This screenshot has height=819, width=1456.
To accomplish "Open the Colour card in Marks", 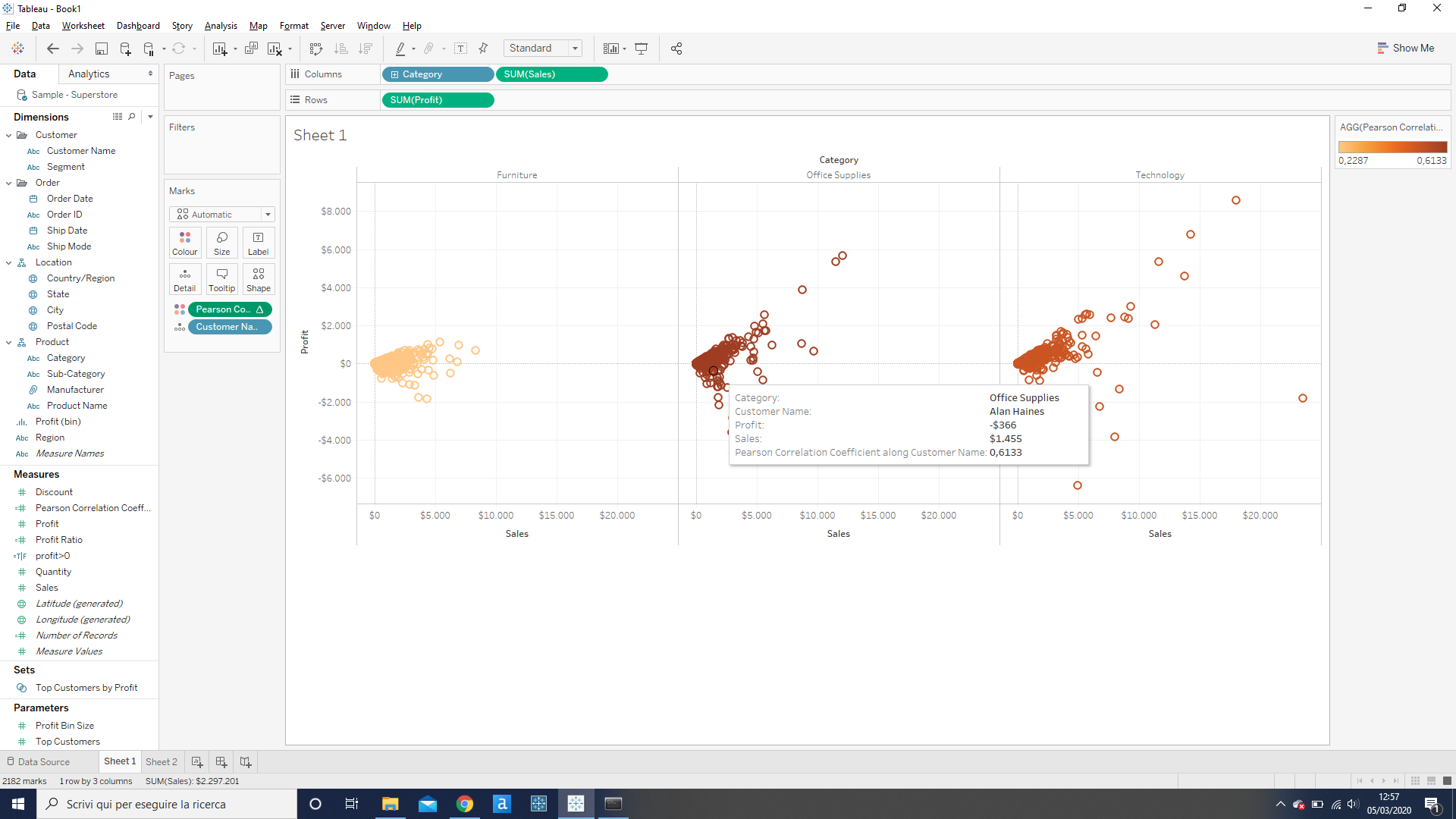I will [184, 243].
